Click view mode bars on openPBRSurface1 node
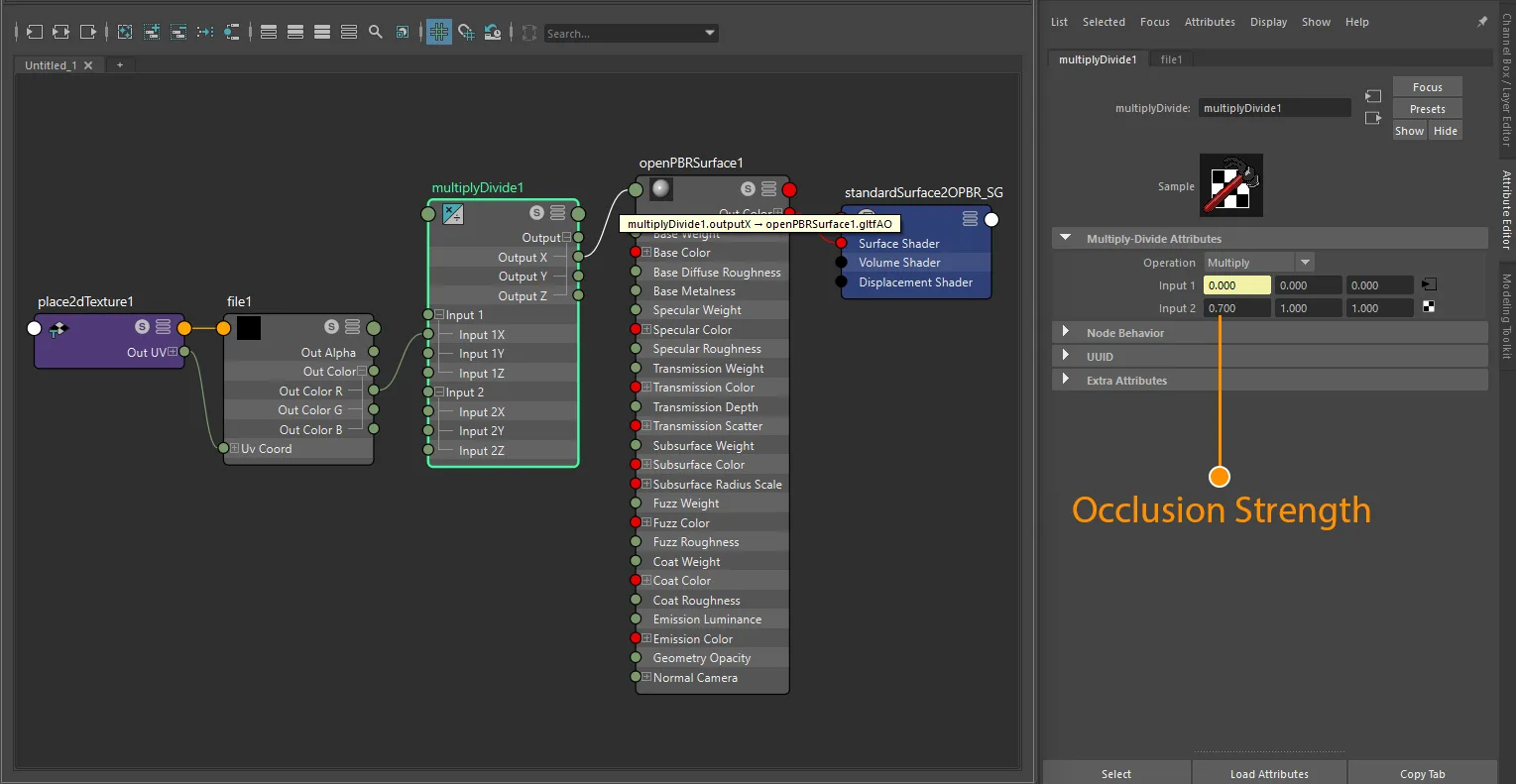This screenshot has height=784, width=1516. (x=768, y=188)
